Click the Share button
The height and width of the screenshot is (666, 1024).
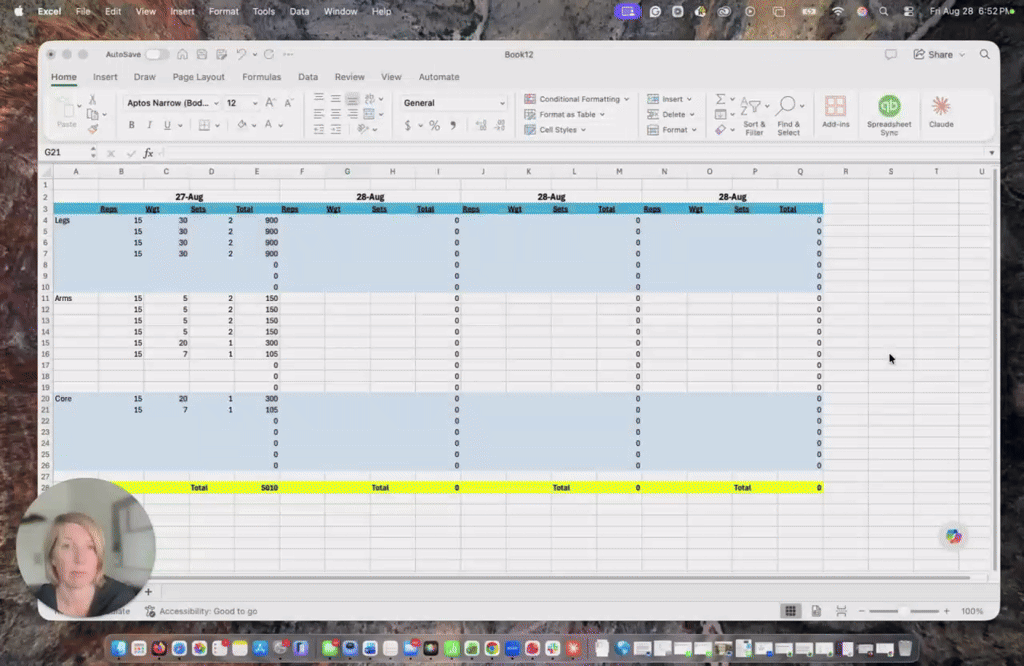939,54
